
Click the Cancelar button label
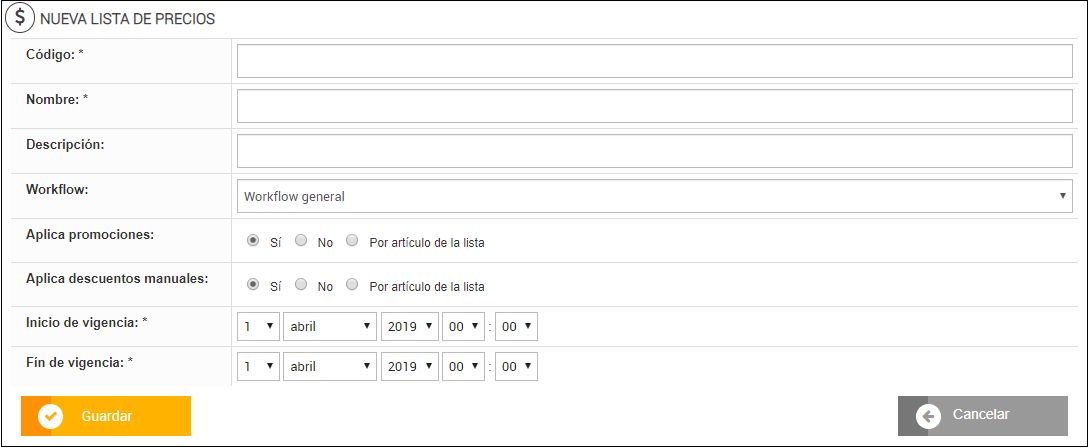(x=981, y=415)
